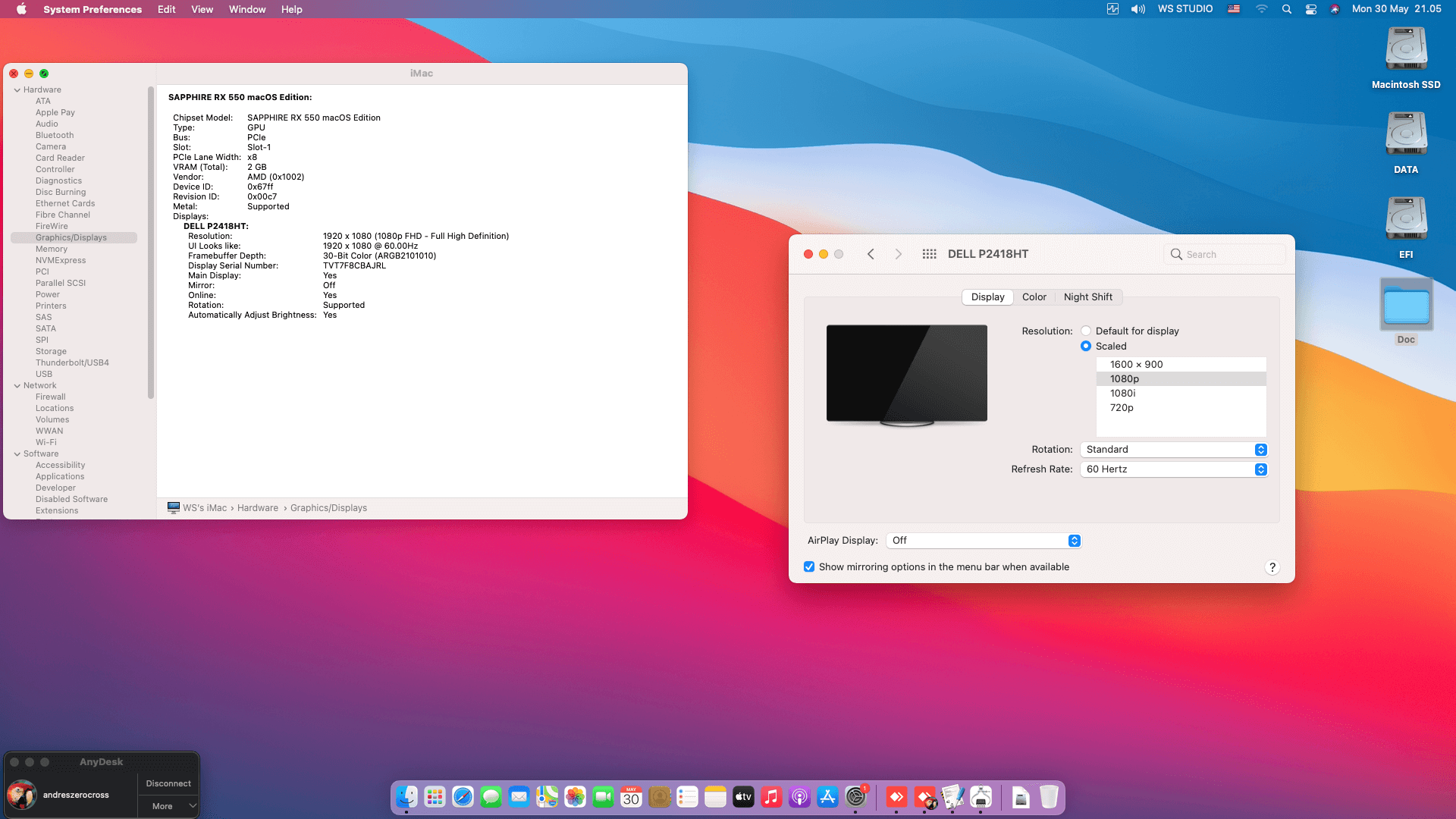Open the Refresh Rate dropdown
The height and width of the screenshot is (819, 1456).
[x=1260, y=469]
